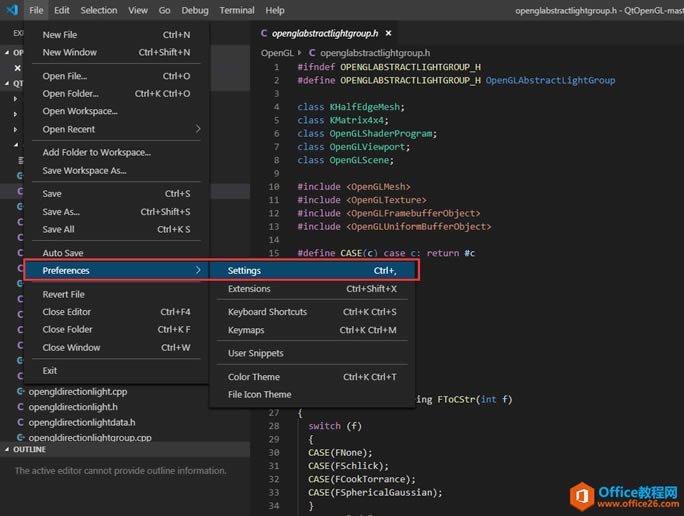
Task: Click C icon of opengldirectionlightdata.h
Action: [20, 422]
